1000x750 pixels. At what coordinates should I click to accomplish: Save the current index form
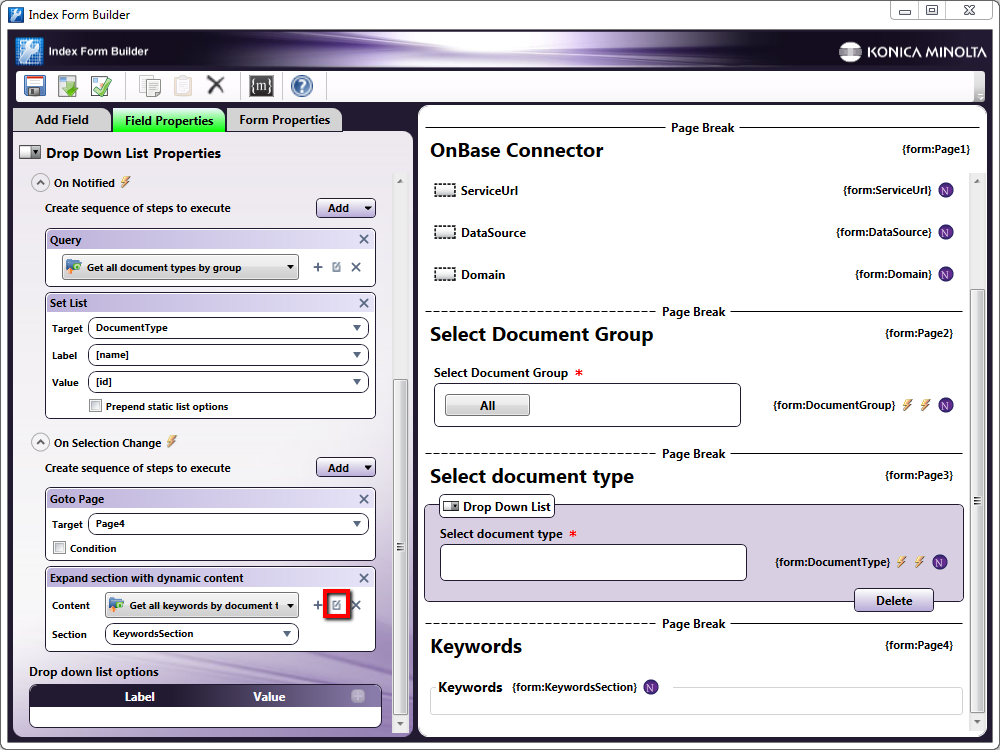[33, 86]
